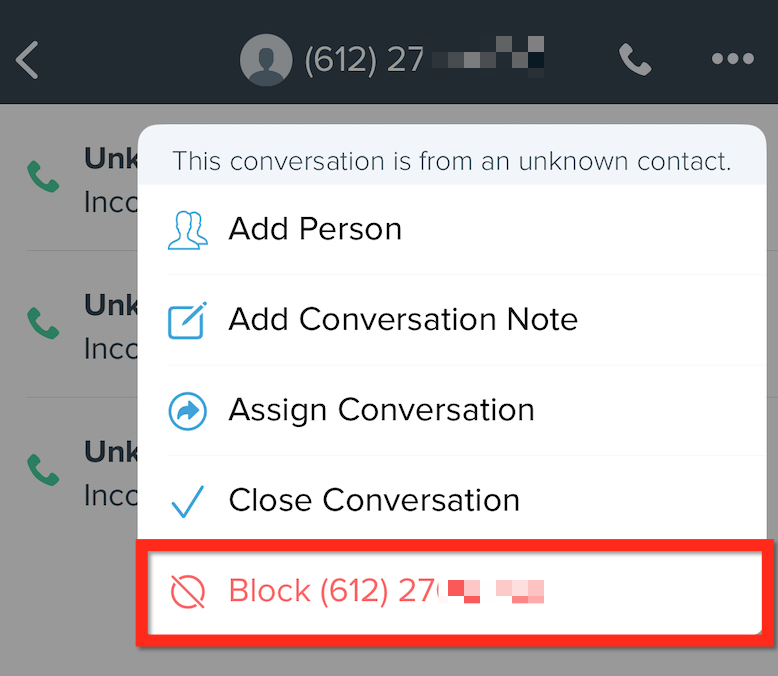Click the red block circle icon
This screenshot has width=778, height=676.
[188, 592]
